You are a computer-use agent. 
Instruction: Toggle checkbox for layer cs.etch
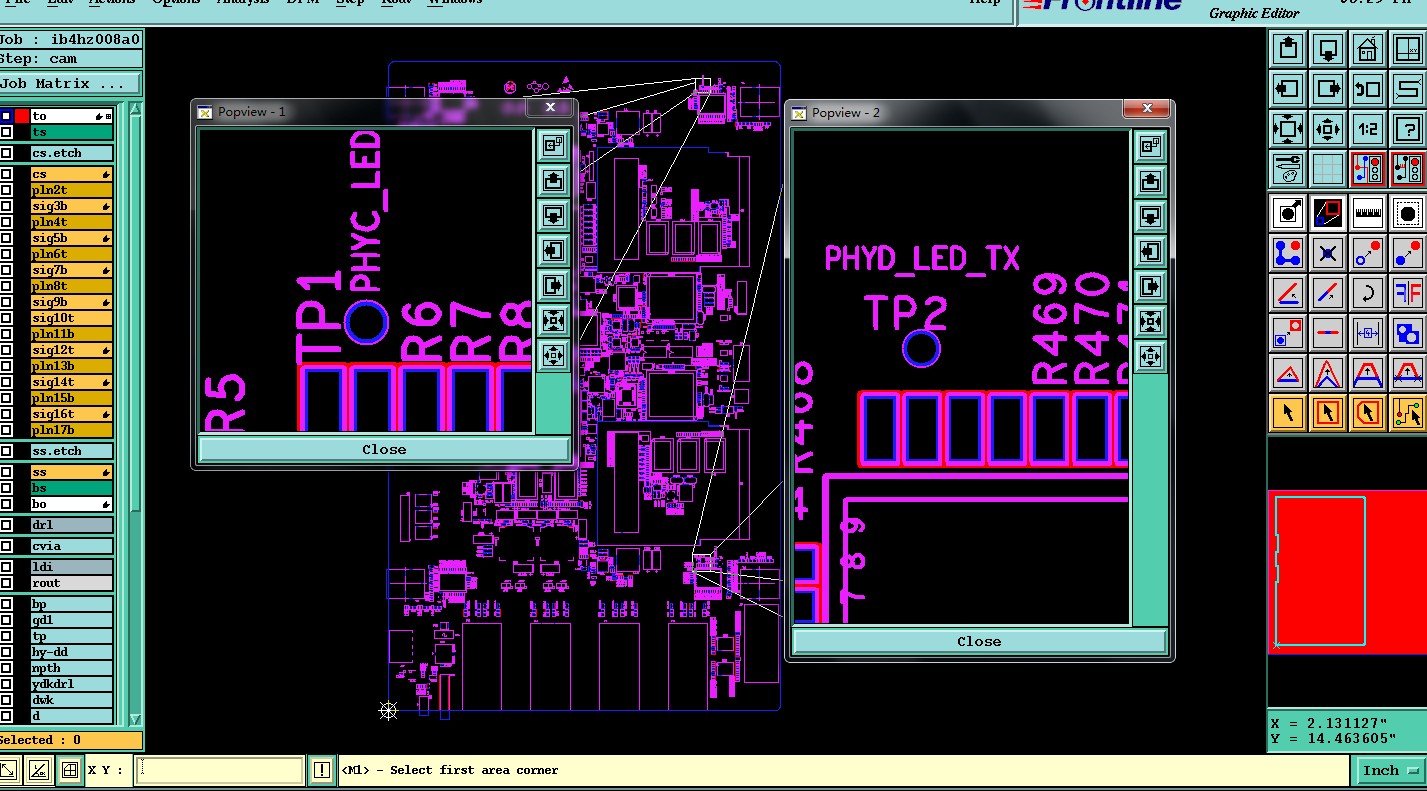coord(7,153)
